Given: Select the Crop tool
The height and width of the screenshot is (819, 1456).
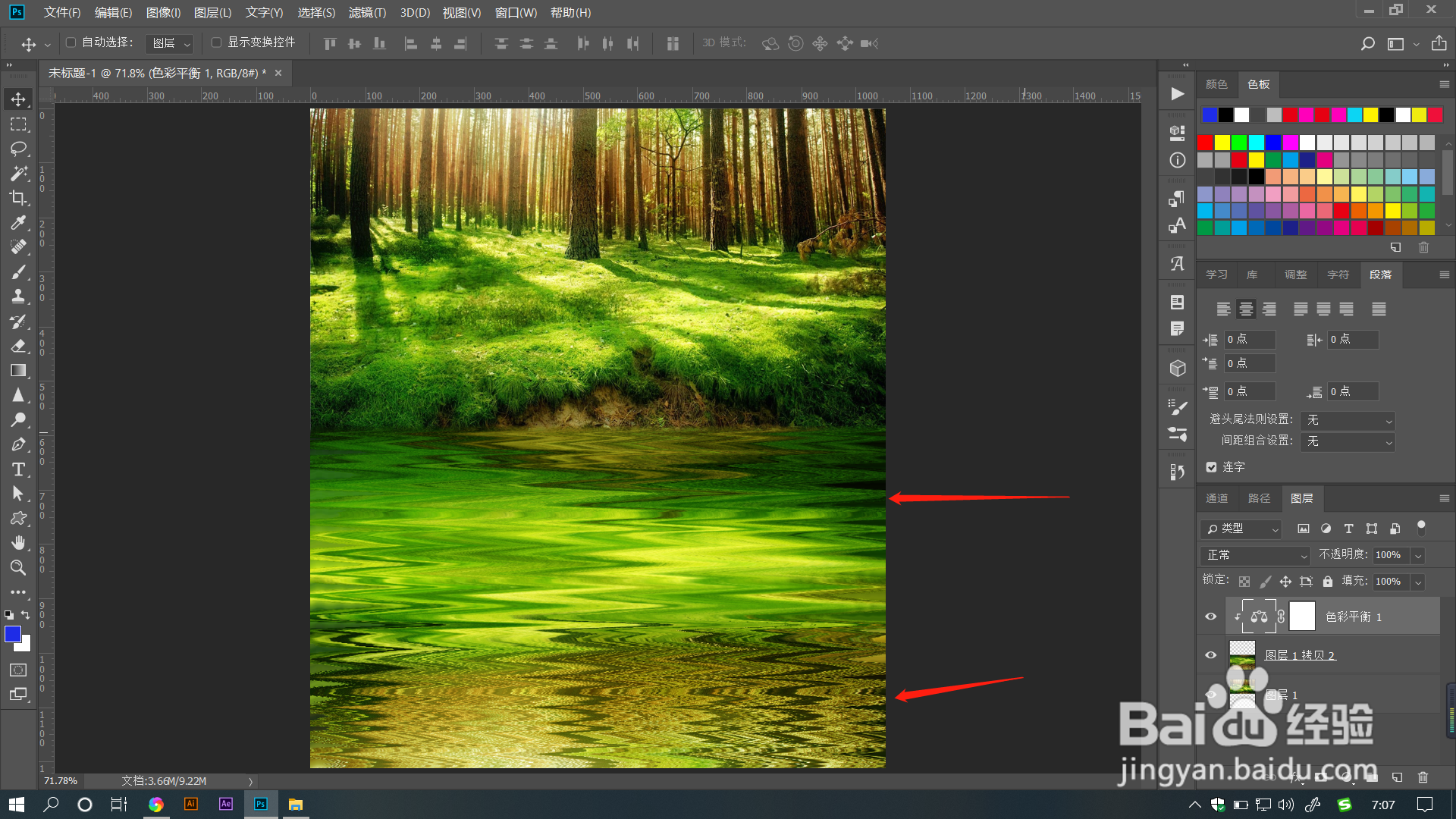Looking at the screenshot, I should 18,198.
